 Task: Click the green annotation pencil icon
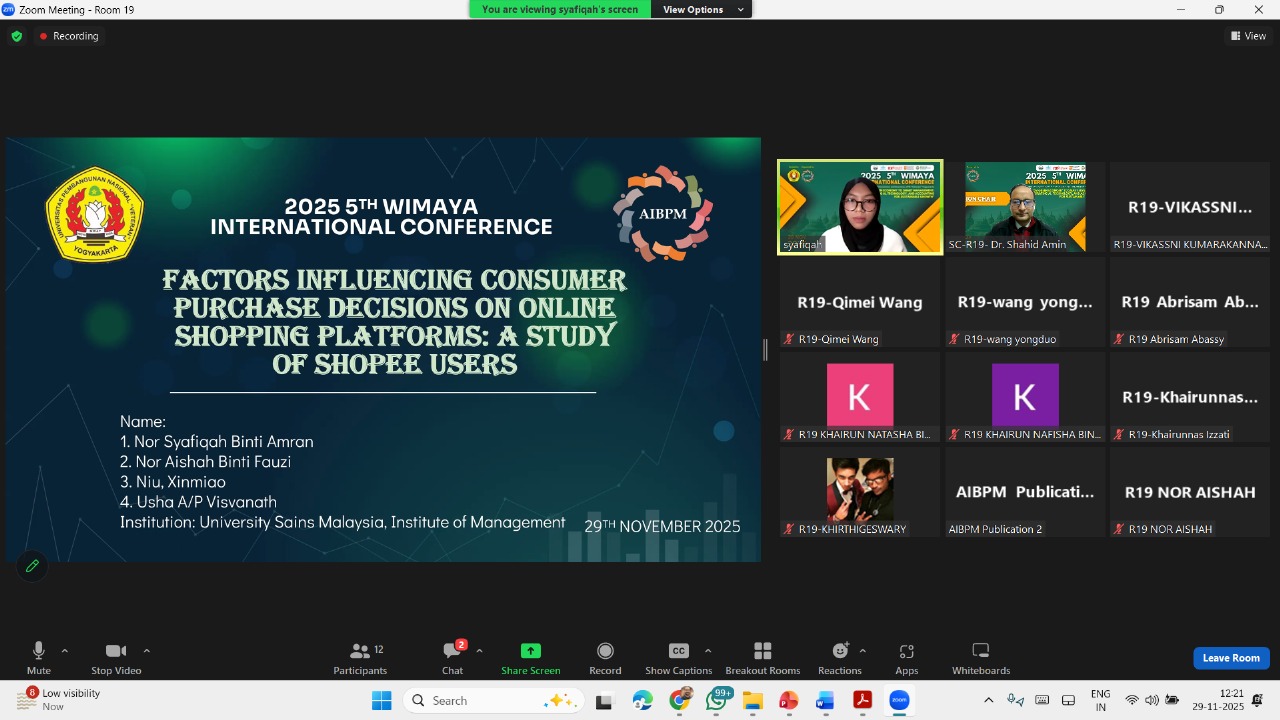tap(32, 566)
